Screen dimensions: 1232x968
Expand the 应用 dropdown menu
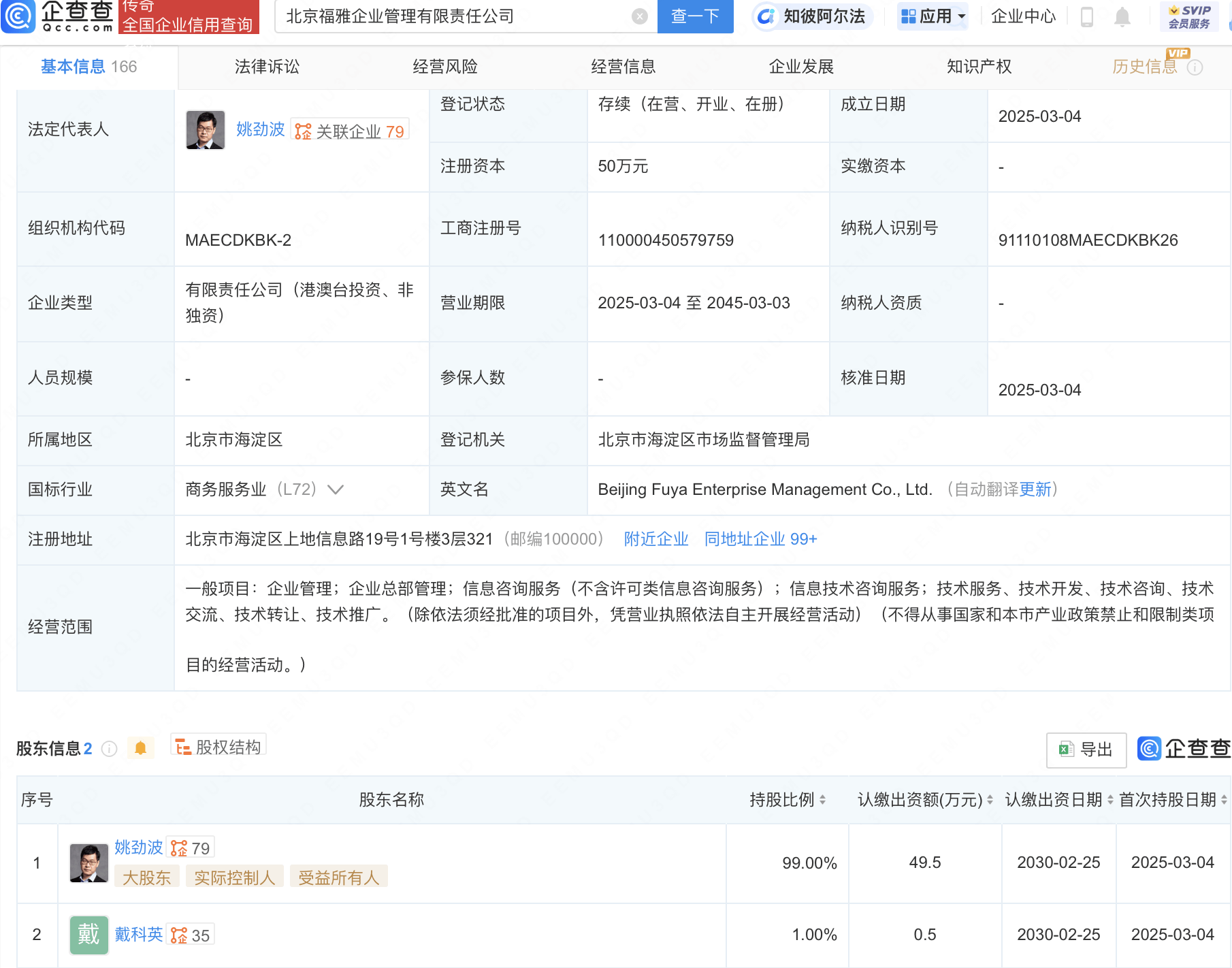[x=933, y=16]
